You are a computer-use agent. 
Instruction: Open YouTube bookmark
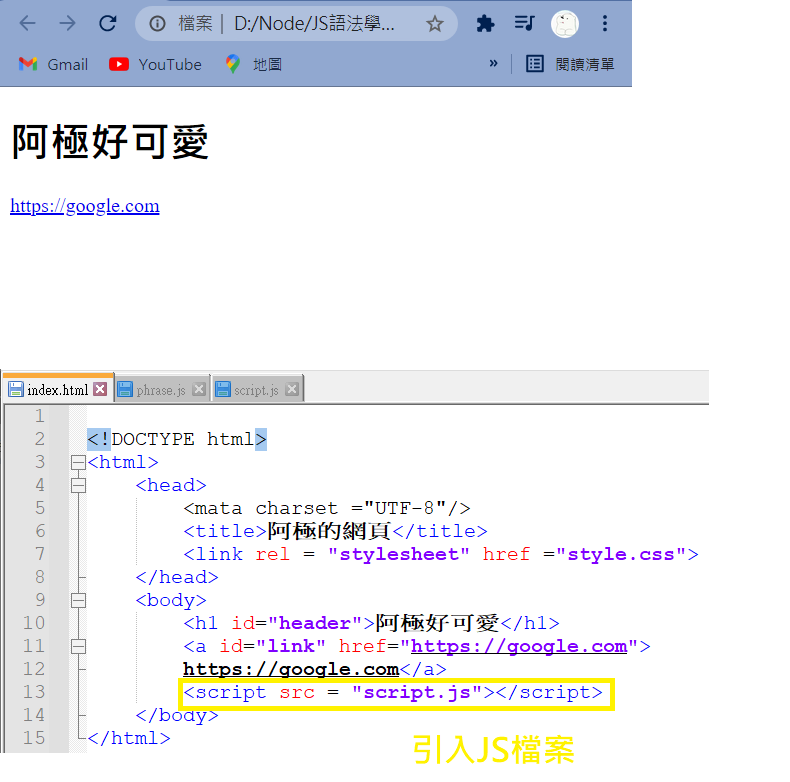[x=155, y=64]
